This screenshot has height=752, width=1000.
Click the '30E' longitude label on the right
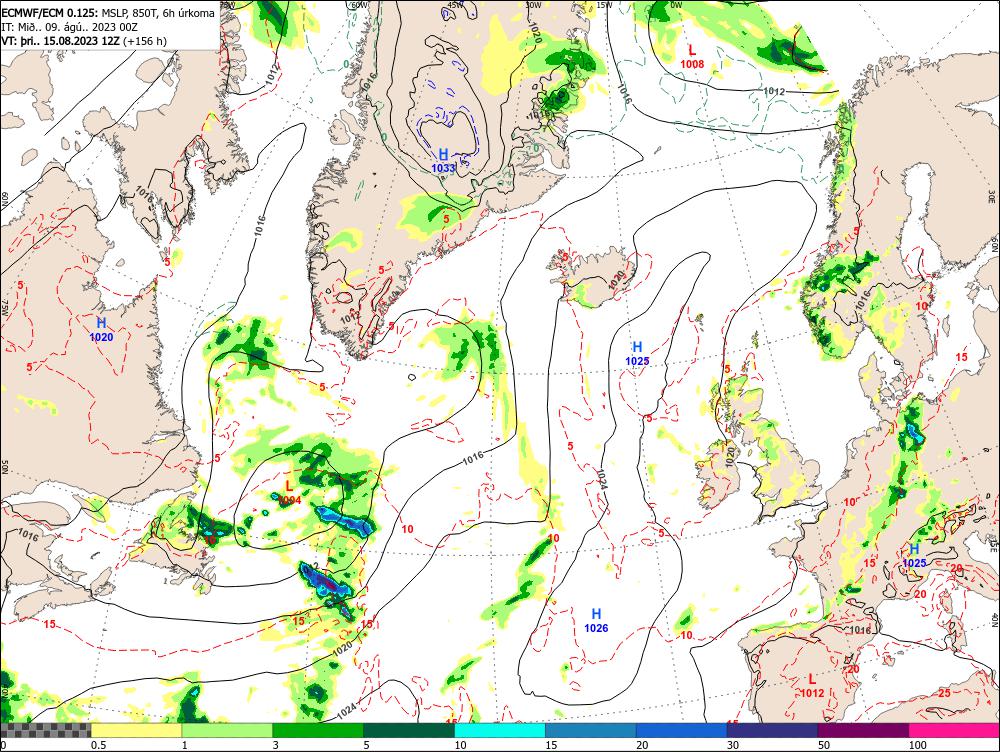[x=992, y=195]
